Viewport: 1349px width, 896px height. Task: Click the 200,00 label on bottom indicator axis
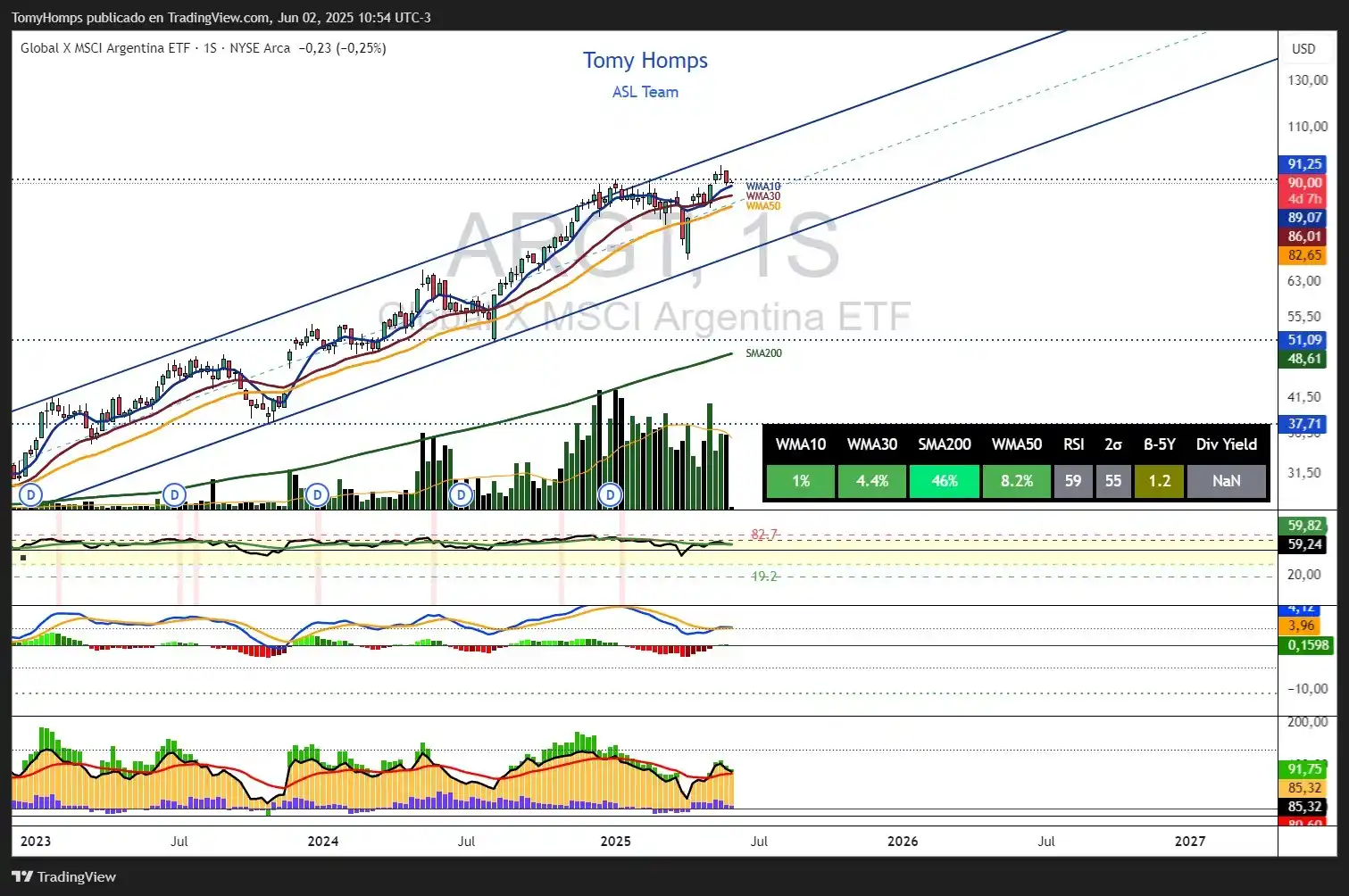pyautogui.click(x=1307, y=721)
